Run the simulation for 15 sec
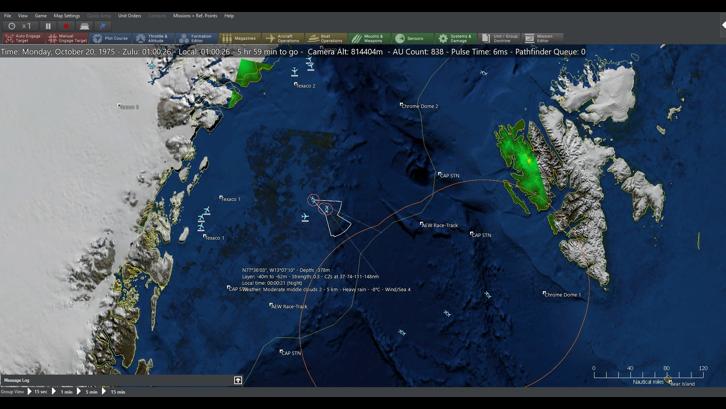The width and height of the screenshot is (726, 409). click(37, 392)
